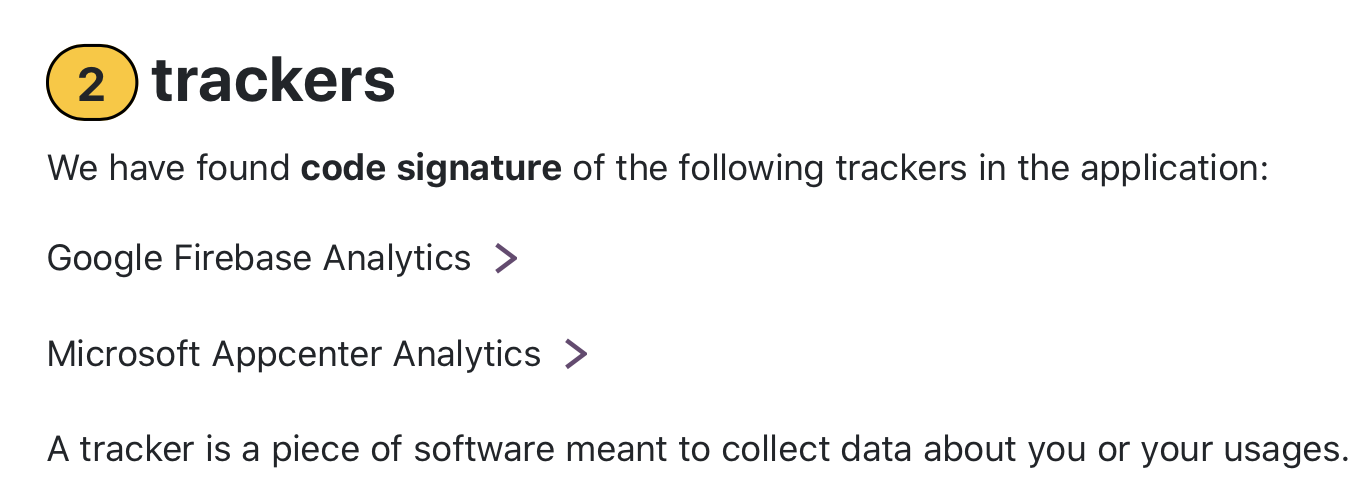Open the Google Firebase Analytics link

259,258
